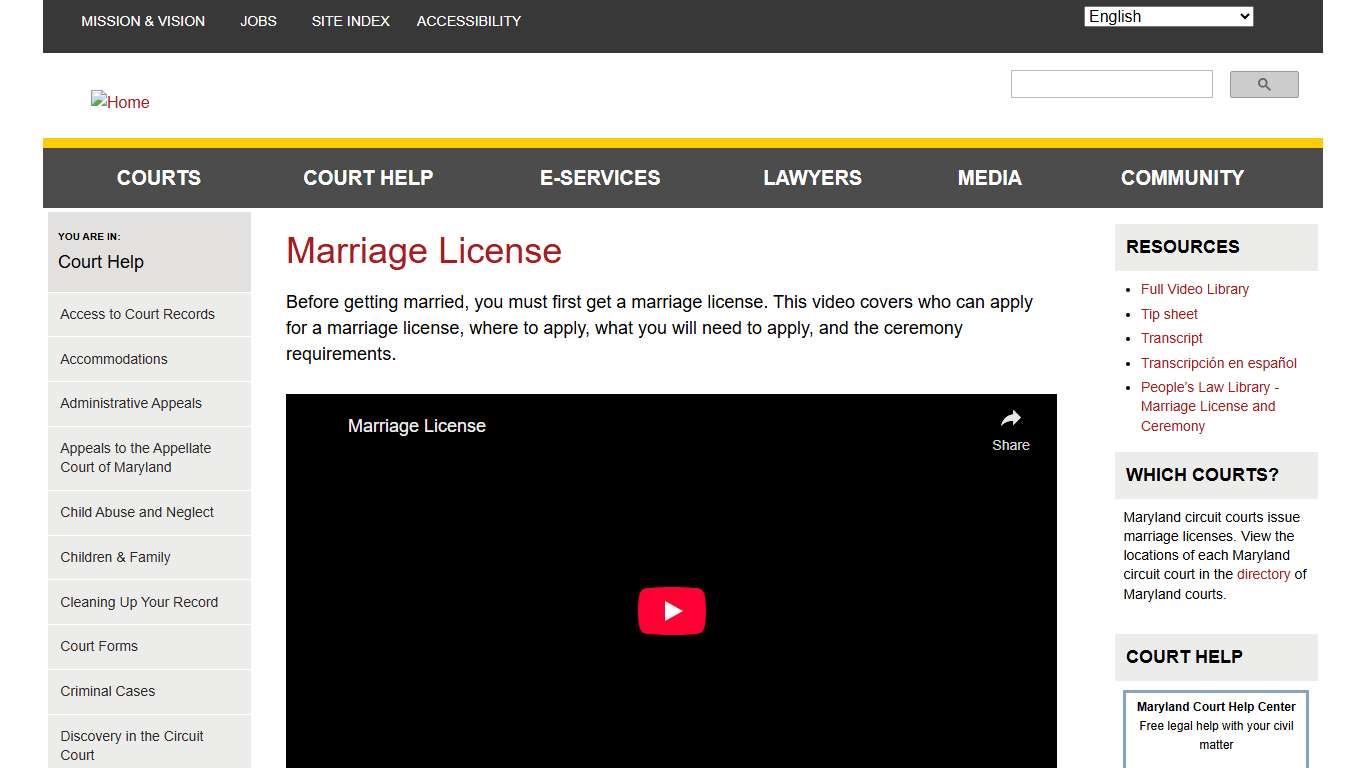Screen dimensions: 1366x768
Task: Open Access to Court Records
Action: point(137,313)
